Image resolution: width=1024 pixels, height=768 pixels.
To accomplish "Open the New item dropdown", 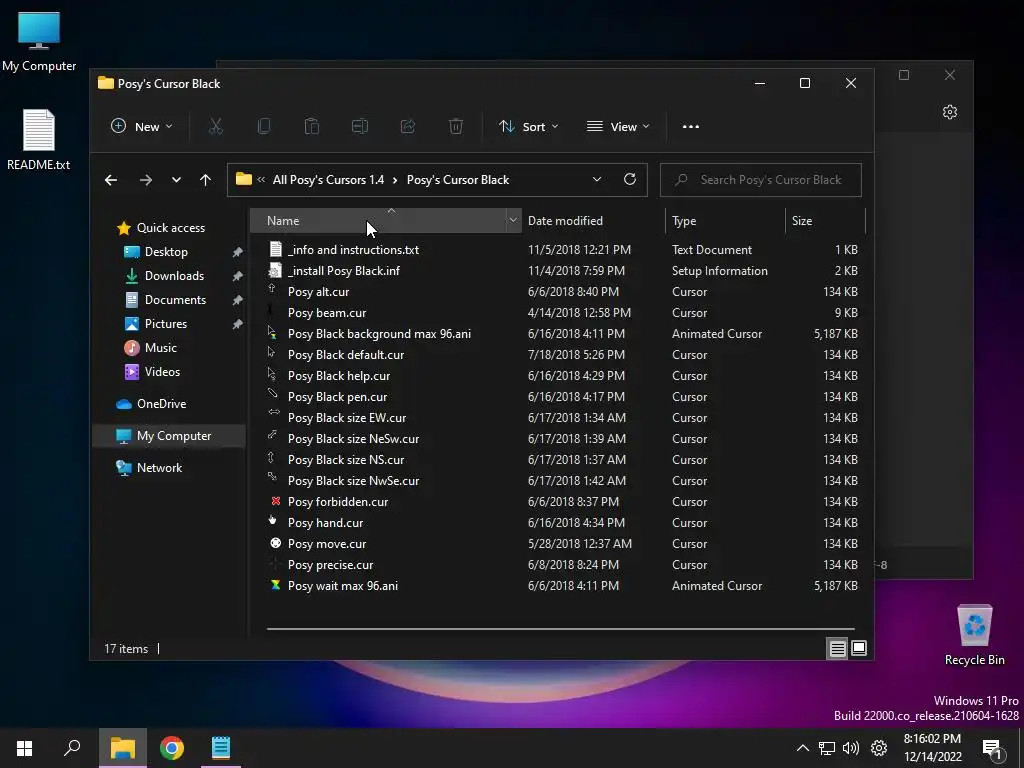I will 141,127.
